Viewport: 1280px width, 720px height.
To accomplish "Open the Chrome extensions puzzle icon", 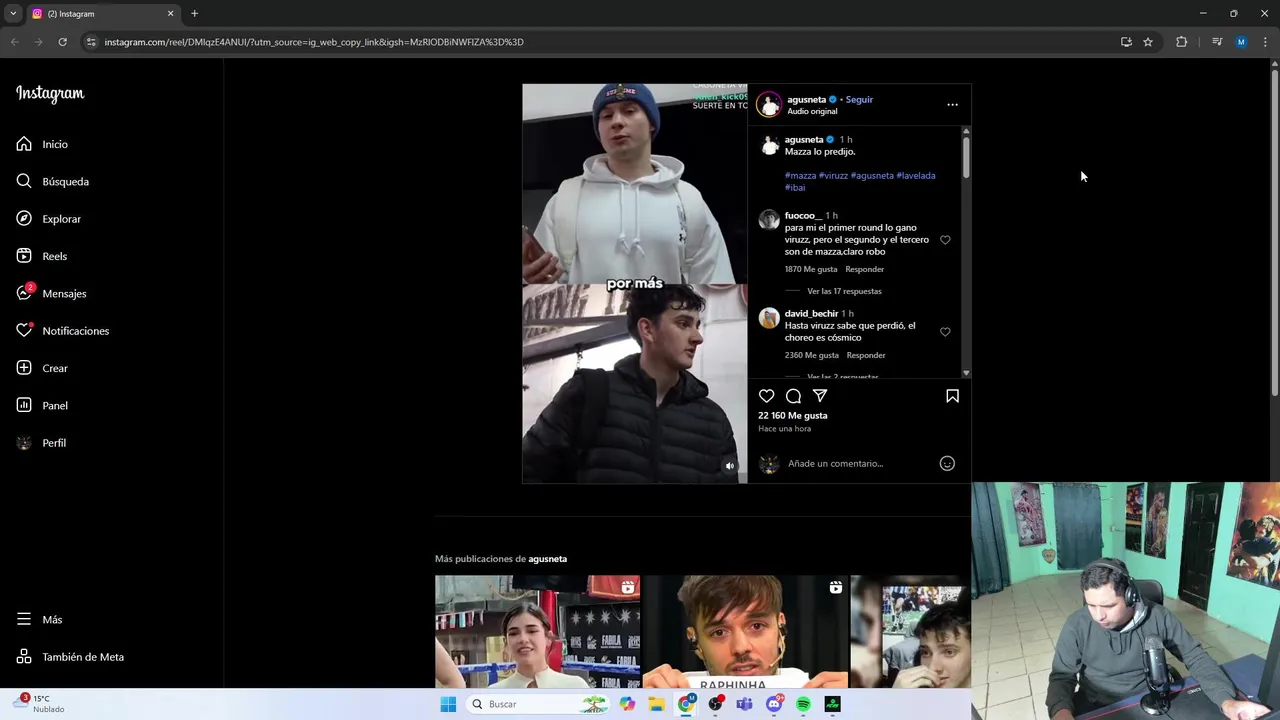I will [1181, 42].
